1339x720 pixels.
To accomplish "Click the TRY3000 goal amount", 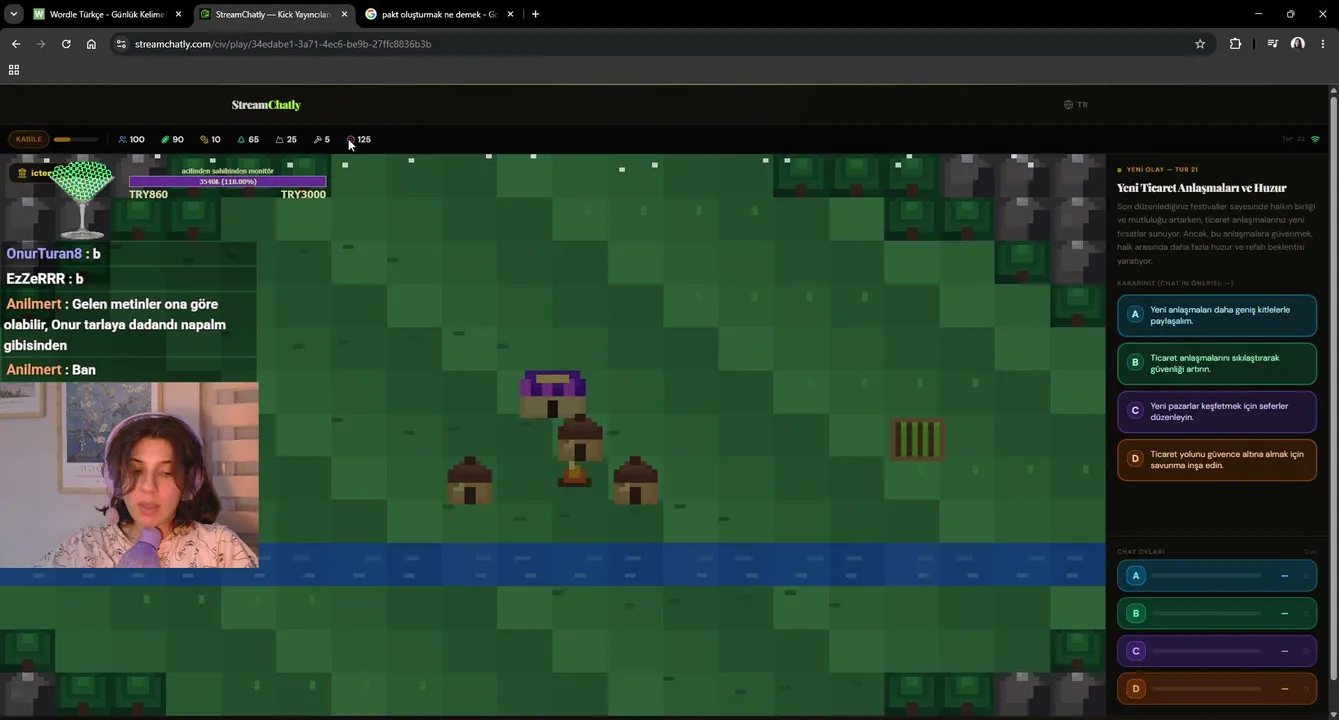I will pos(303,194).
